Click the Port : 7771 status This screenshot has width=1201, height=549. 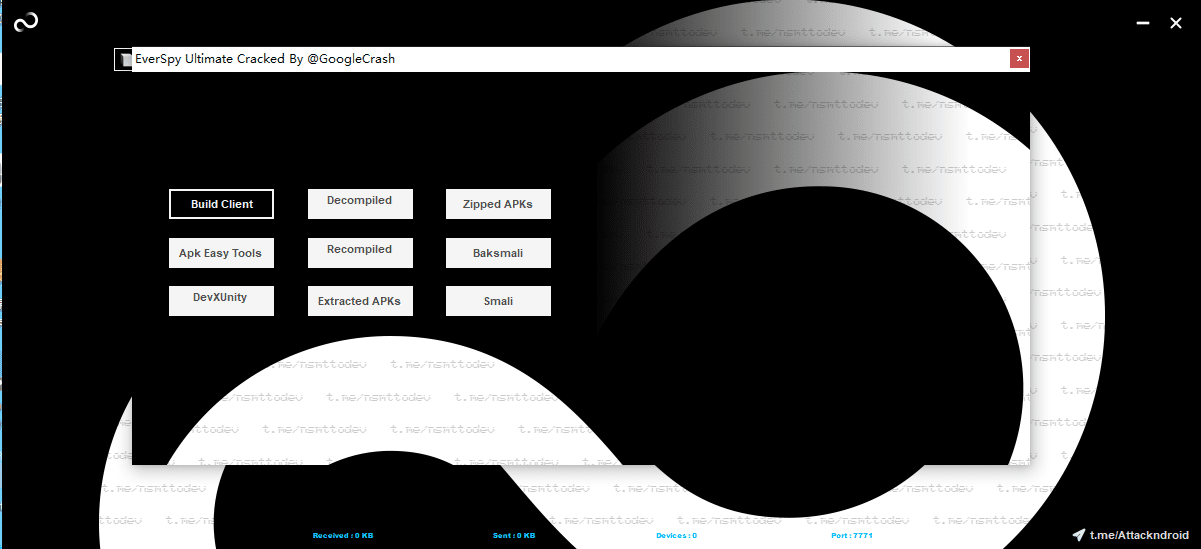point(852,536)
